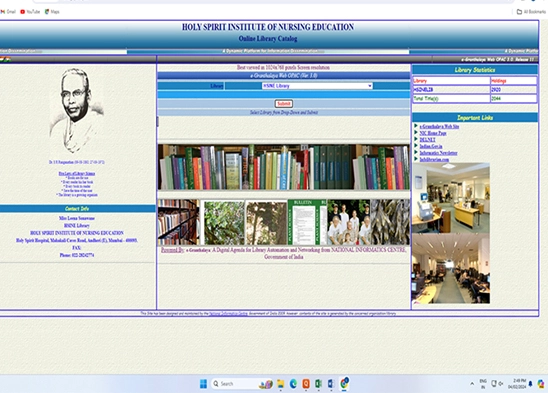The width and height of the screenshot is (548, 393).
Task: Click arrow bullet beside Indian Gov.in
Action: pos(416,146)
